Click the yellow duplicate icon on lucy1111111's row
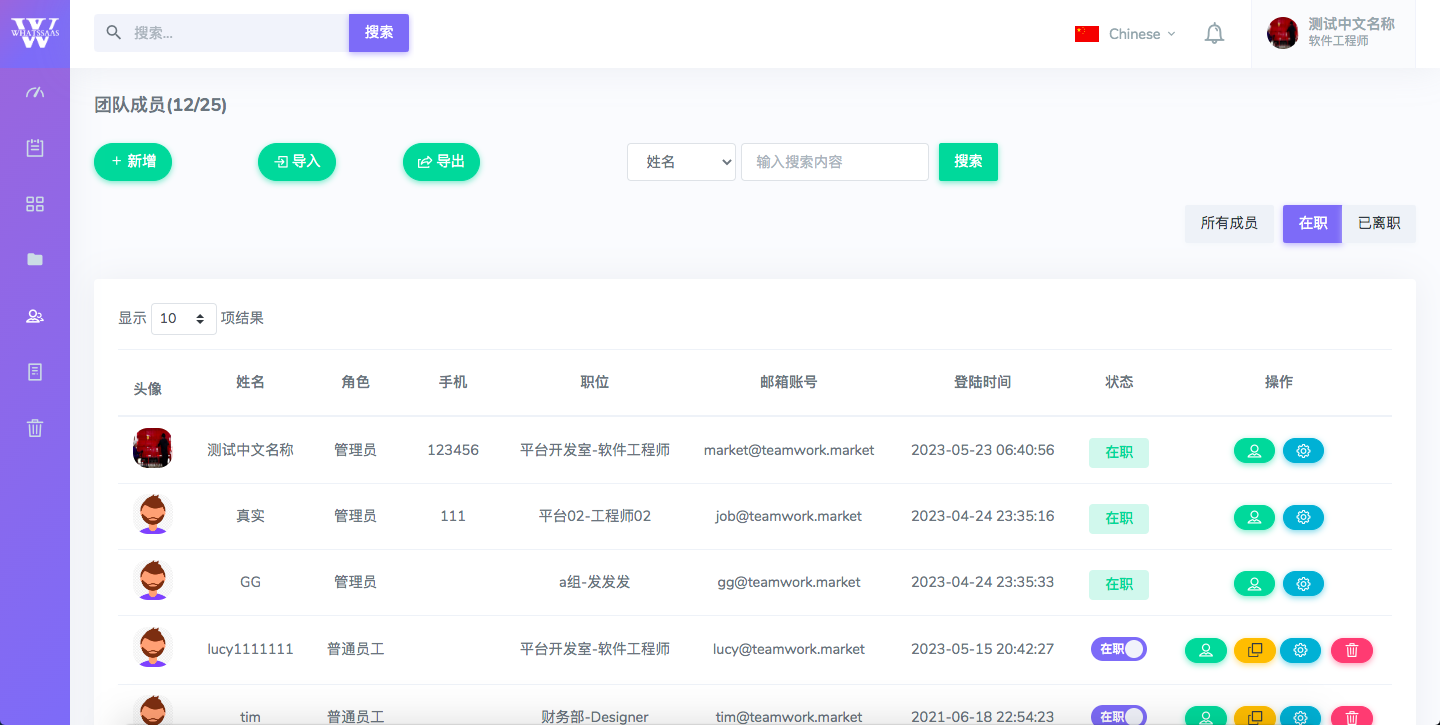The image size is (1440, 725). [x=1254, y=650]
